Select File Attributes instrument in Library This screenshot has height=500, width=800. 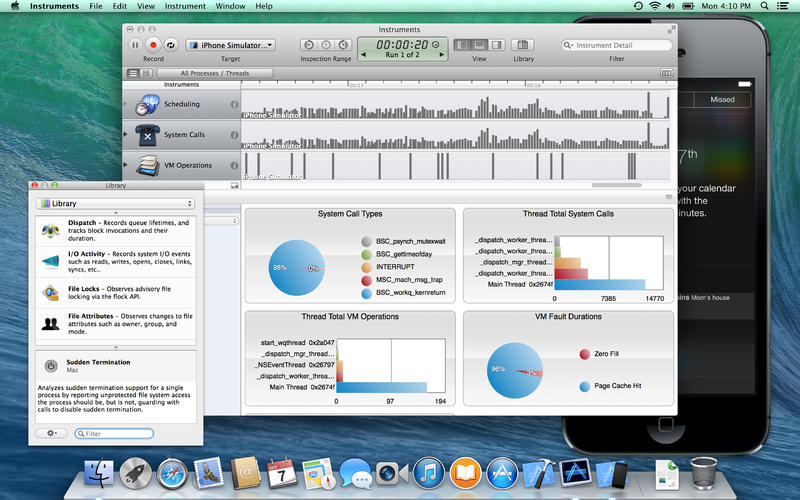[116, 324]
